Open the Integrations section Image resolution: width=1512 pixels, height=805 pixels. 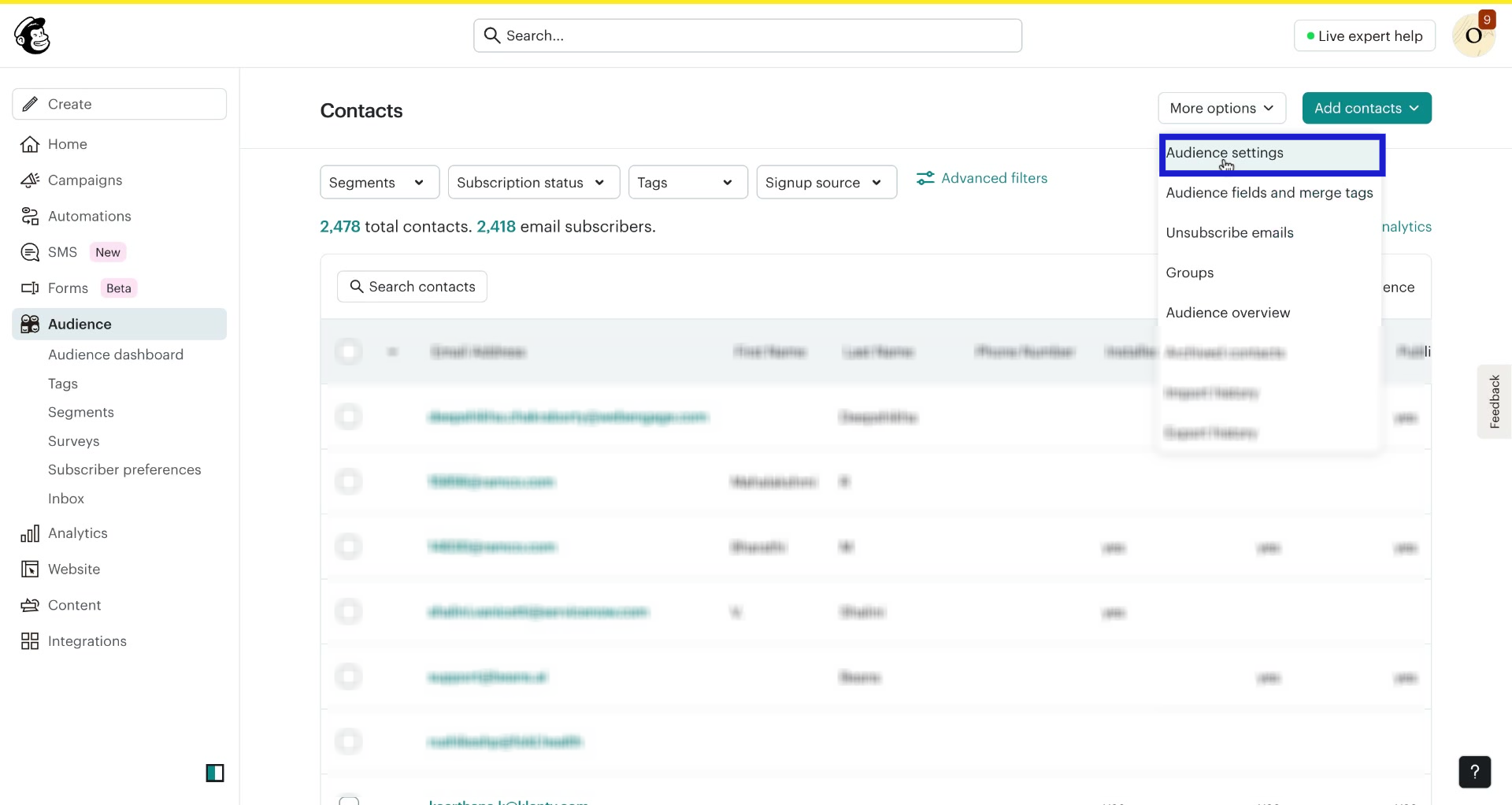point(87,640)
